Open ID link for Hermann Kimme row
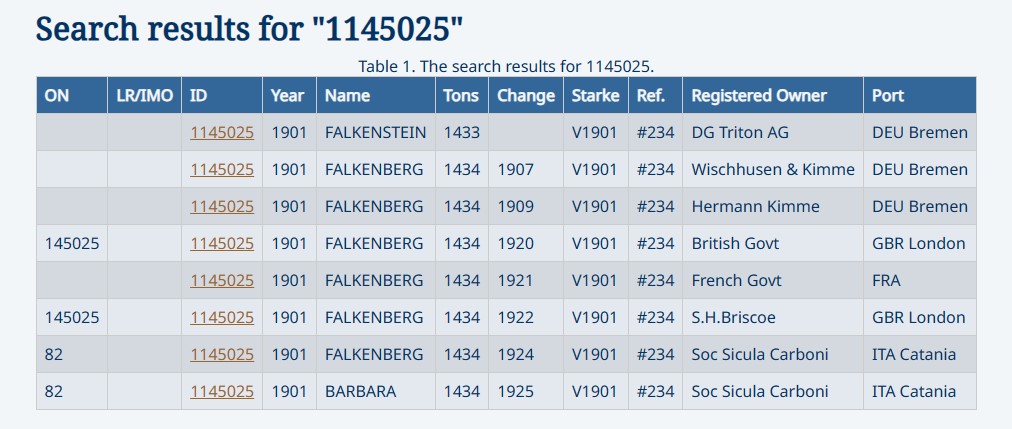 222,206
